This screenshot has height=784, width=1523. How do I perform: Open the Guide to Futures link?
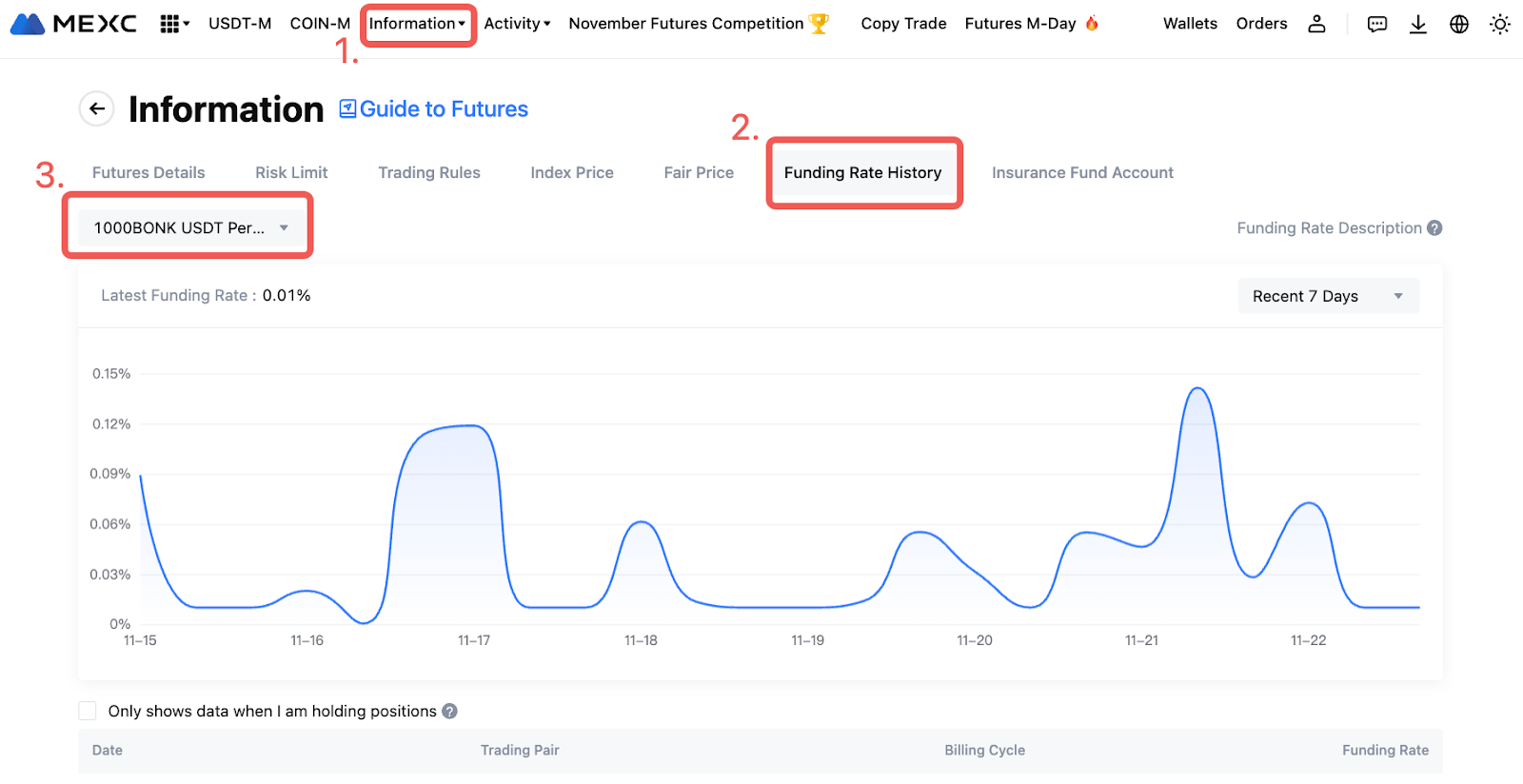434,109
